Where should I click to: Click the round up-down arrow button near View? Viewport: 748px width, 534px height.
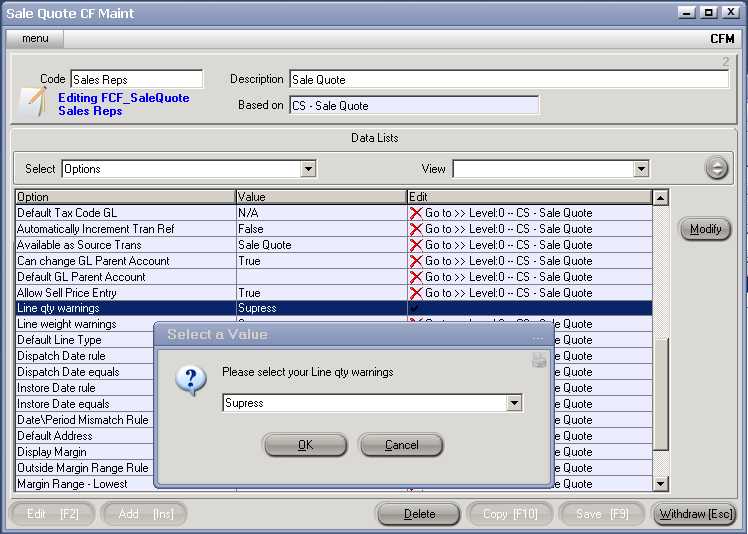coord(716,168)
